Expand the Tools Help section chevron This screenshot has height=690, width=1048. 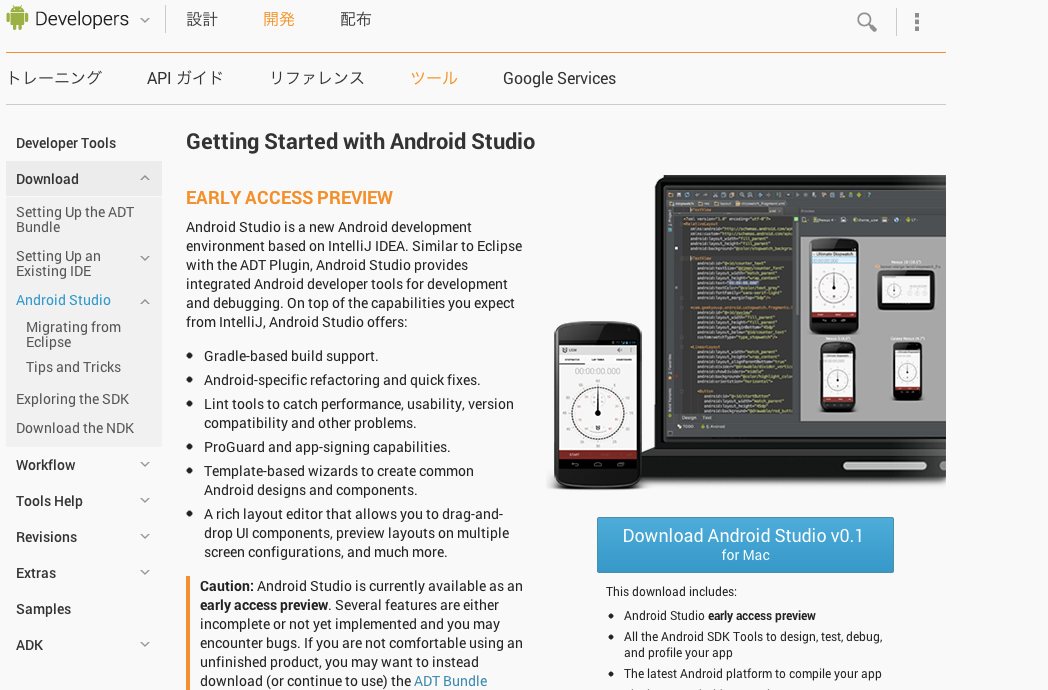pos(145,501)
